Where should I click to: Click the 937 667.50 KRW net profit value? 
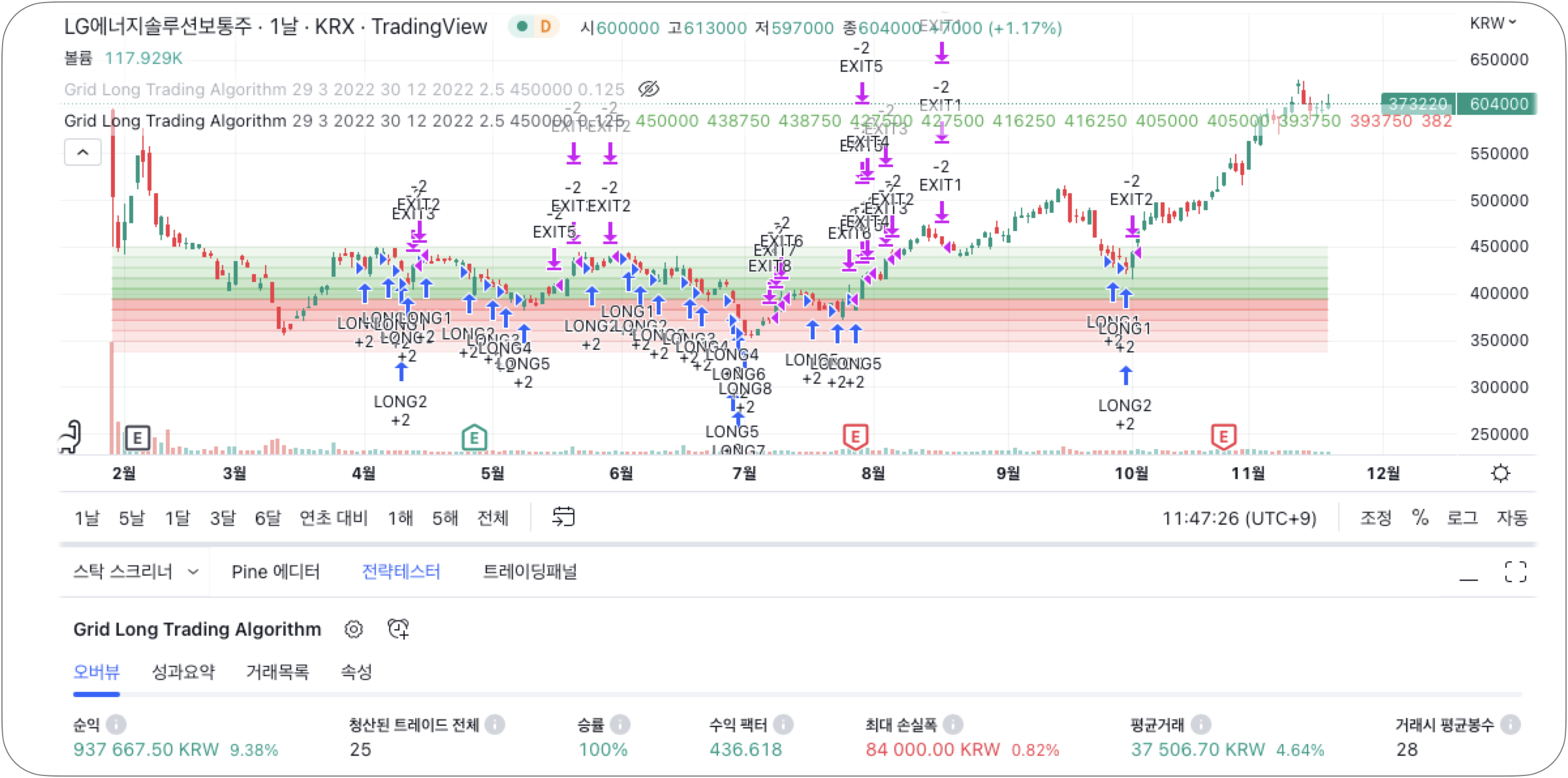146,749
